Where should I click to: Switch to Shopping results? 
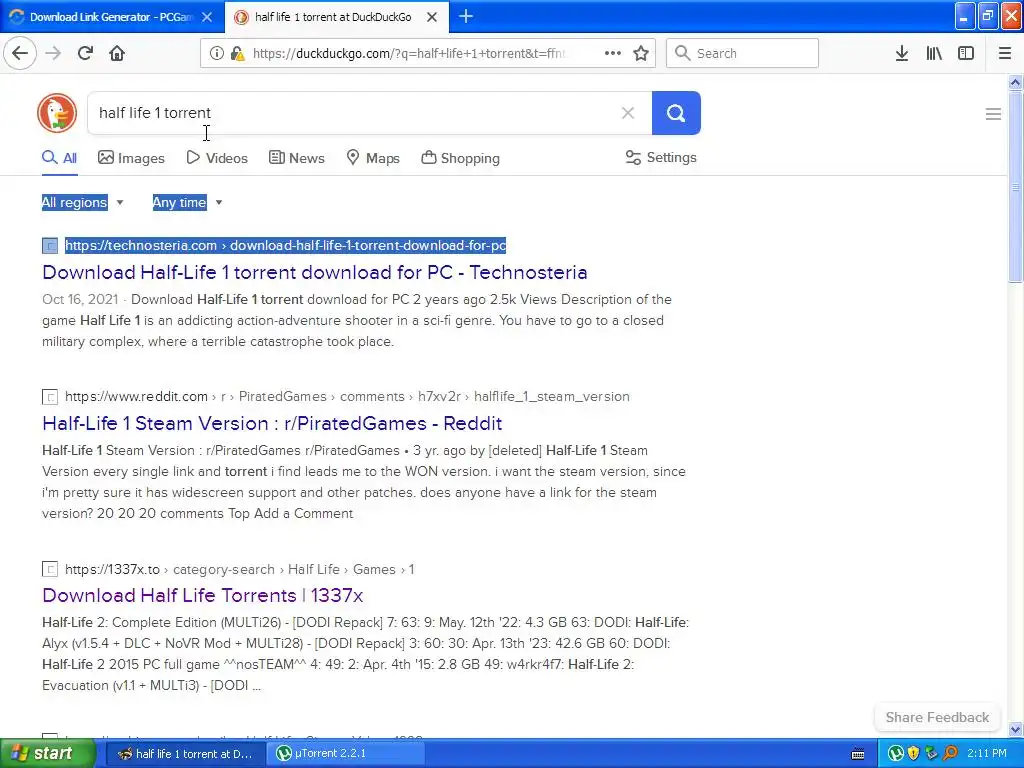[460, 158]
